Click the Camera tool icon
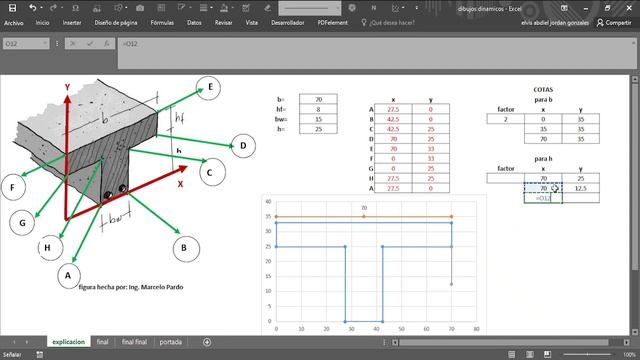This screenshot has height=360, width=640. (140, 8)
